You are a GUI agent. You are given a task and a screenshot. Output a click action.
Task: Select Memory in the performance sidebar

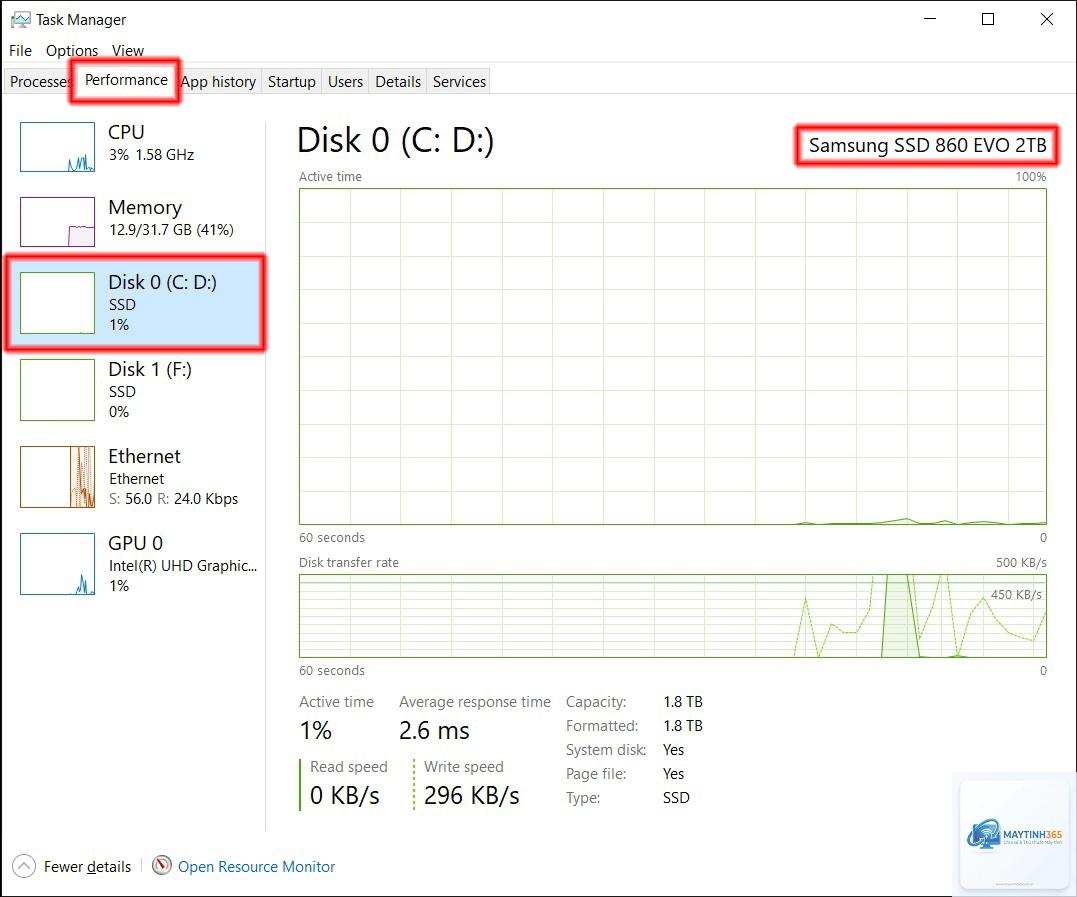point(135,222)
